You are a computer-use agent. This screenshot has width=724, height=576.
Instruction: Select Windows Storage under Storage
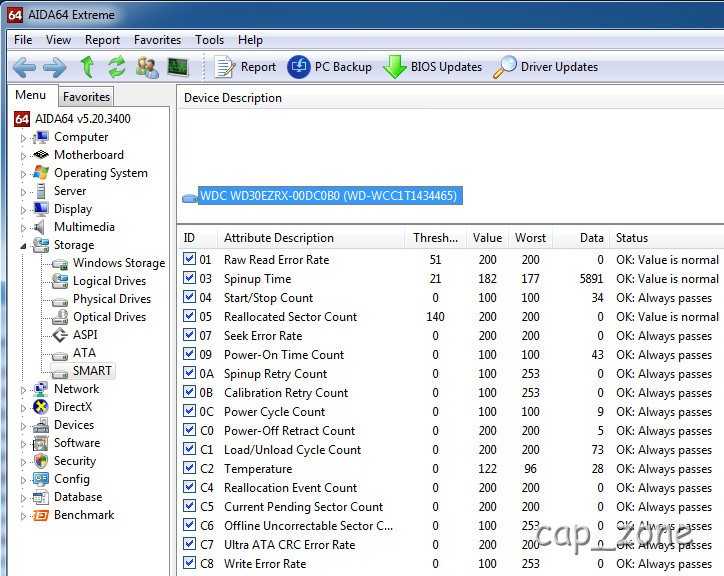[119, 263]
